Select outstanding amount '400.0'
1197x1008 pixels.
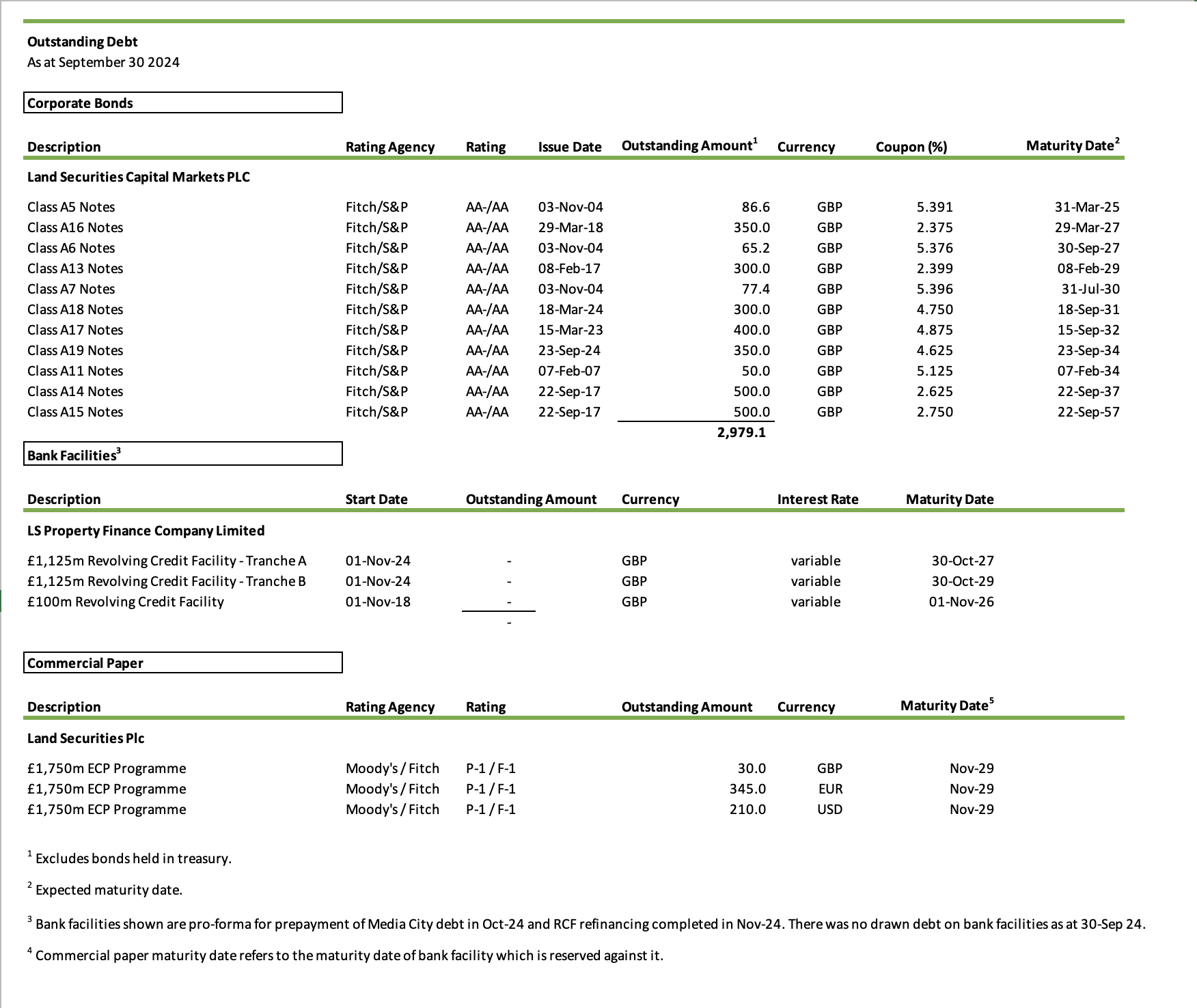click(752, 330)
